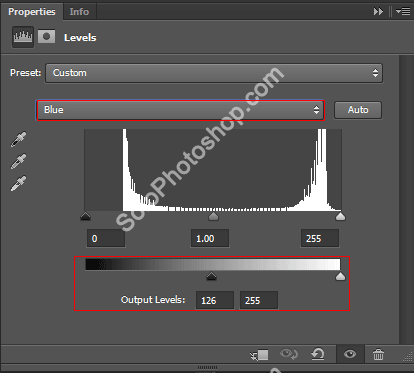
Task: Pick the white point eyedropper
Action: point(18,184)
